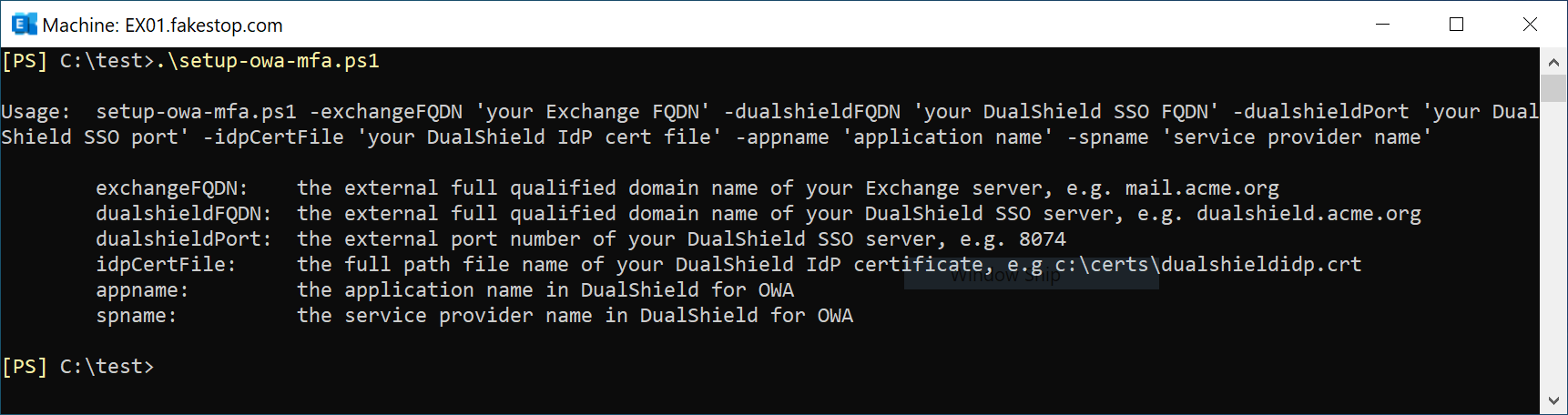Viewport: 1568px width, 415px height.
Task: Click the exchangeFQDN: parameter label
Action: pos(171,188)
